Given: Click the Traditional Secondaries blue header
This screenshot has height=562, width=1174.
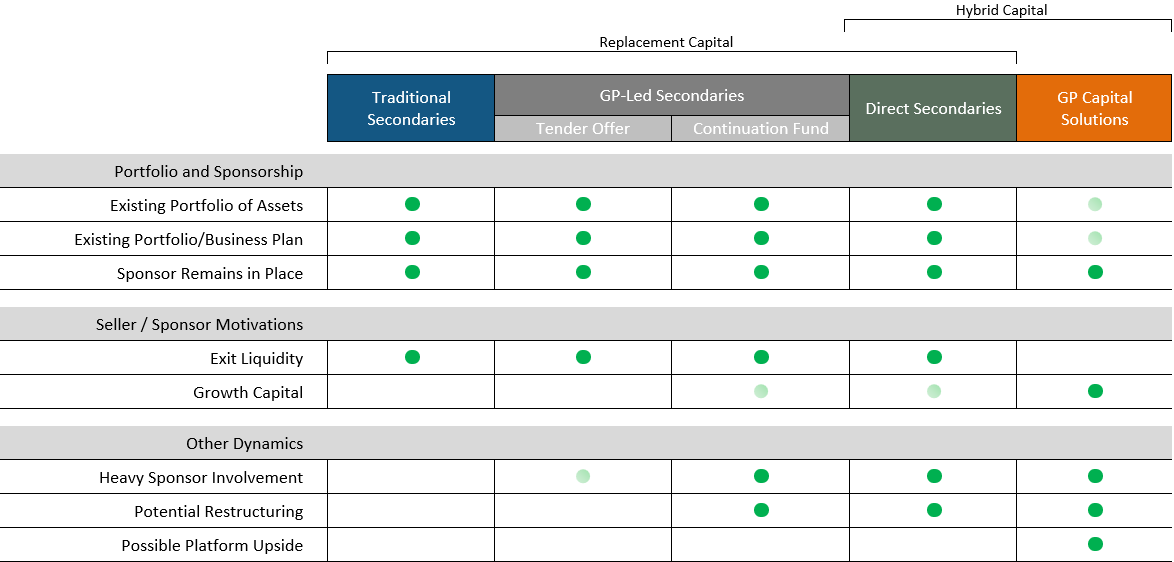Looking at the screenshot, I should [411, 108].
